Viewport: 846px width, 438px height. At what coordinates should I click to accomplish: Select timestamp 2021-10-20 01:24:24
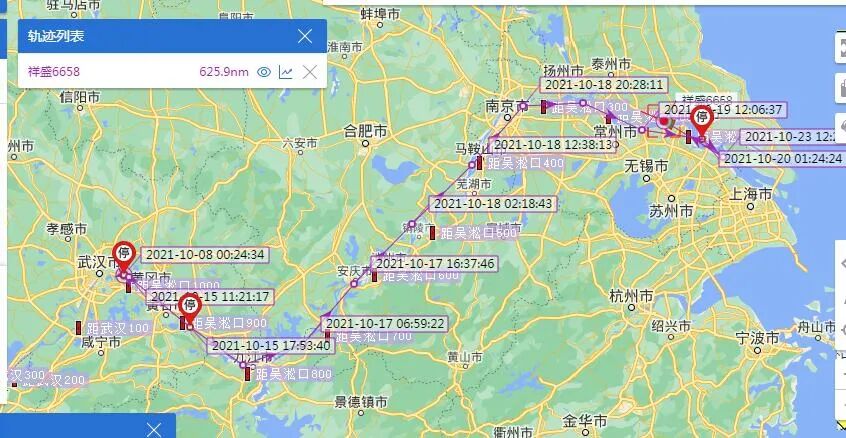[x=782, y=159]
